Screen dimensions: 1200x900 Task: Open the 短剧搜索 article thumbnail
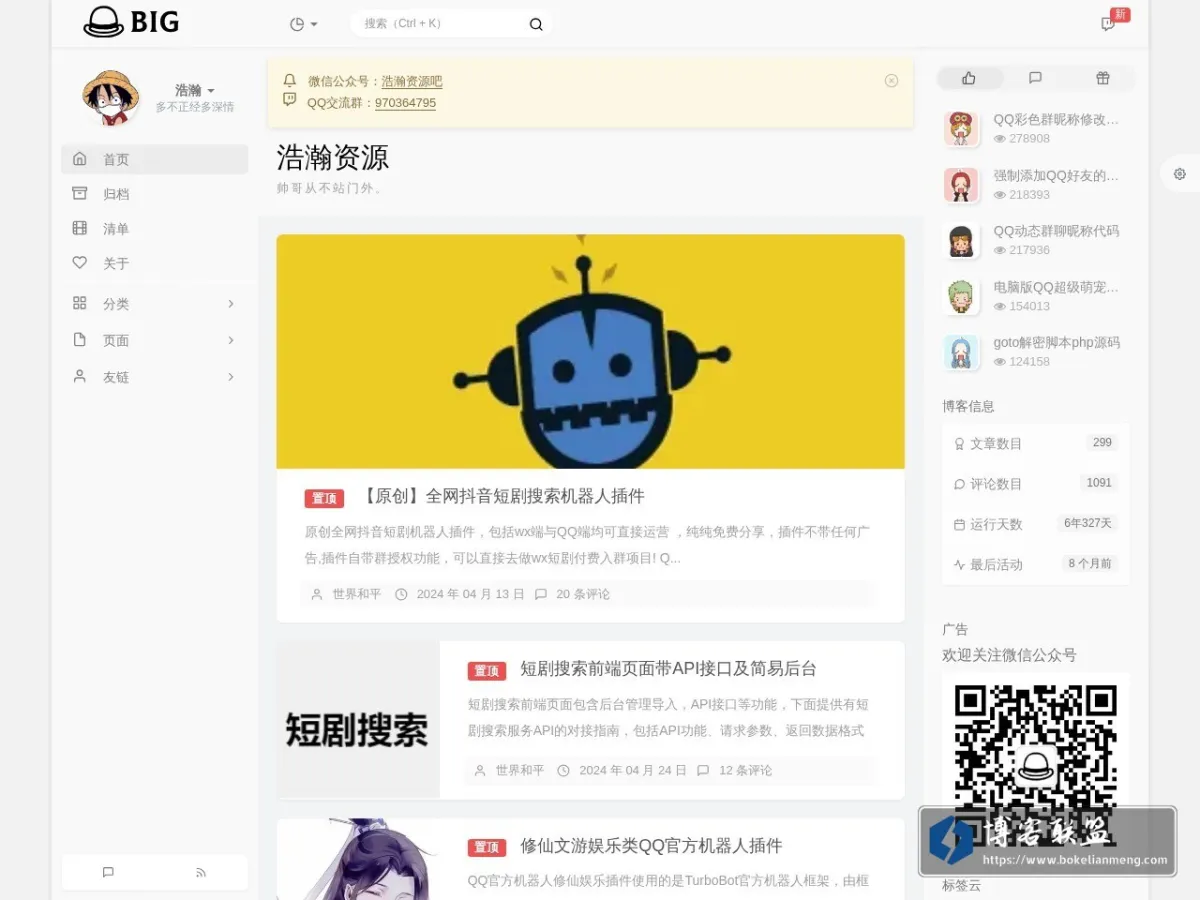pos(358,719)
